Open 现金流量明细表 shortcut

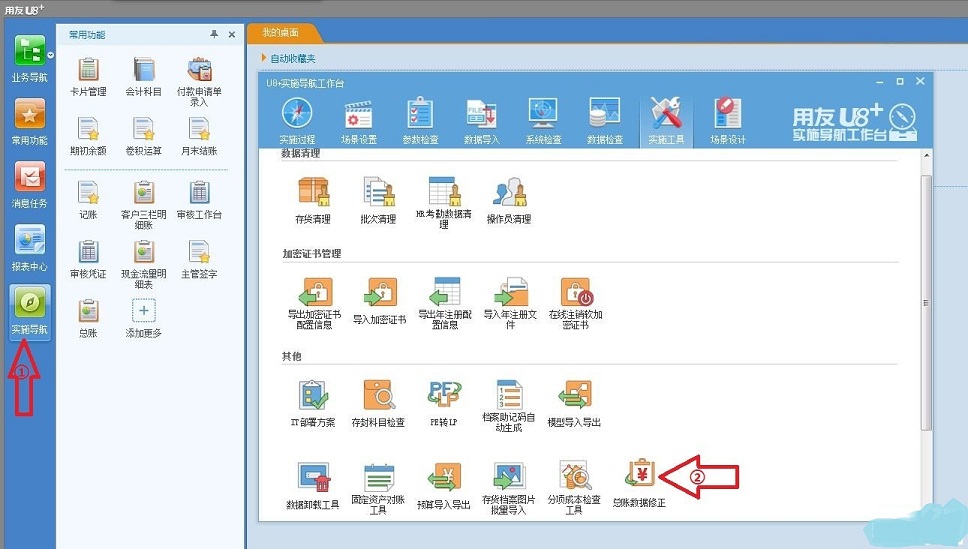[x=143, y=264]
